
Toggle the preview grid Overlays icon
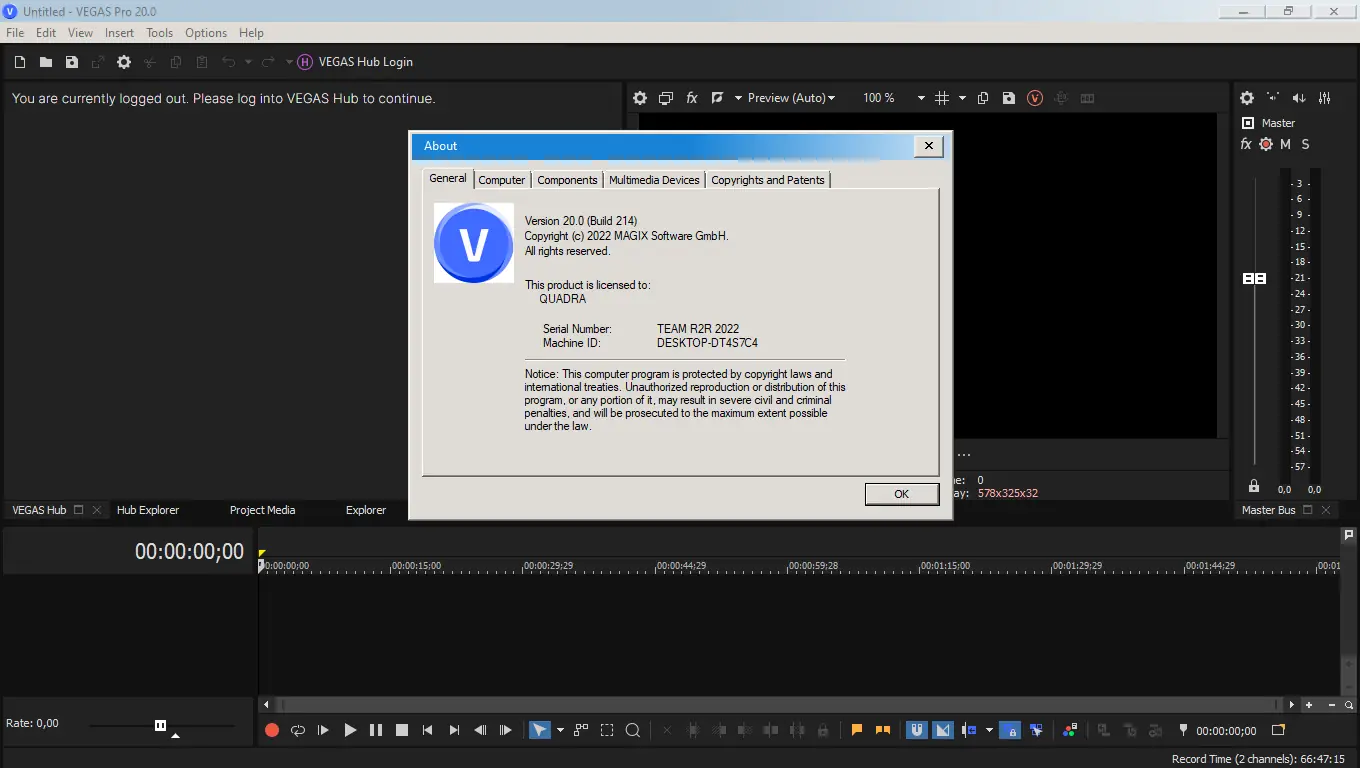(942, 98)
